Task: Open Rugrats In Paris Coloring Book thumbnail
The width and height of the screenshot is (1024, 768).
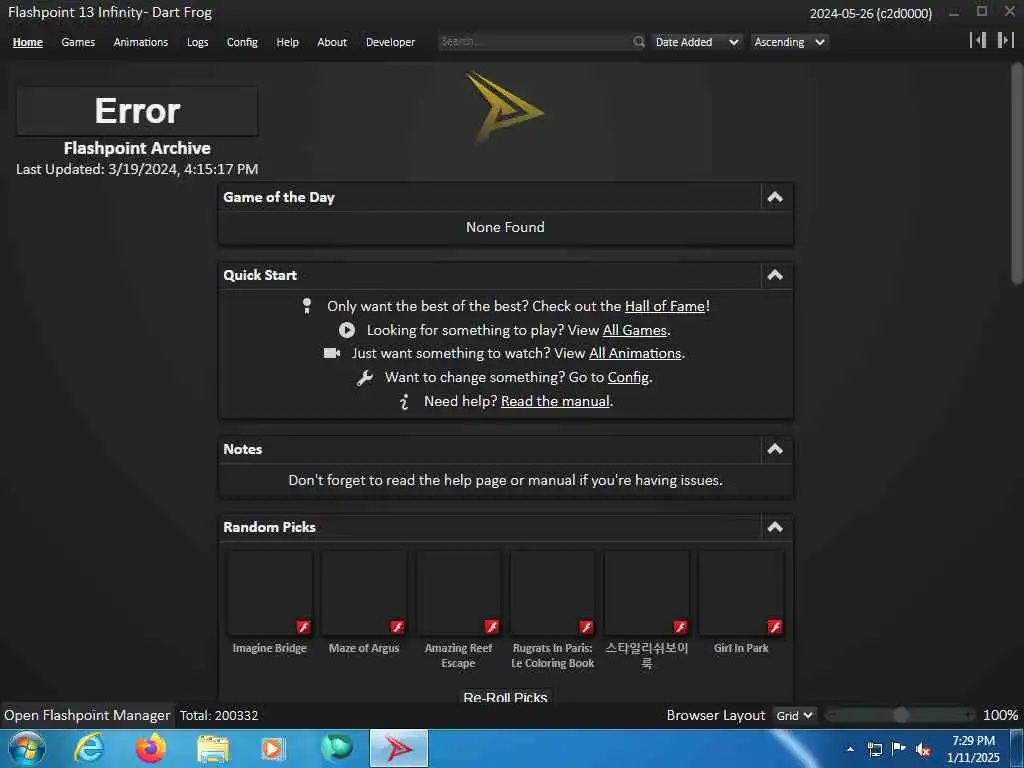Action: [552, 593]
